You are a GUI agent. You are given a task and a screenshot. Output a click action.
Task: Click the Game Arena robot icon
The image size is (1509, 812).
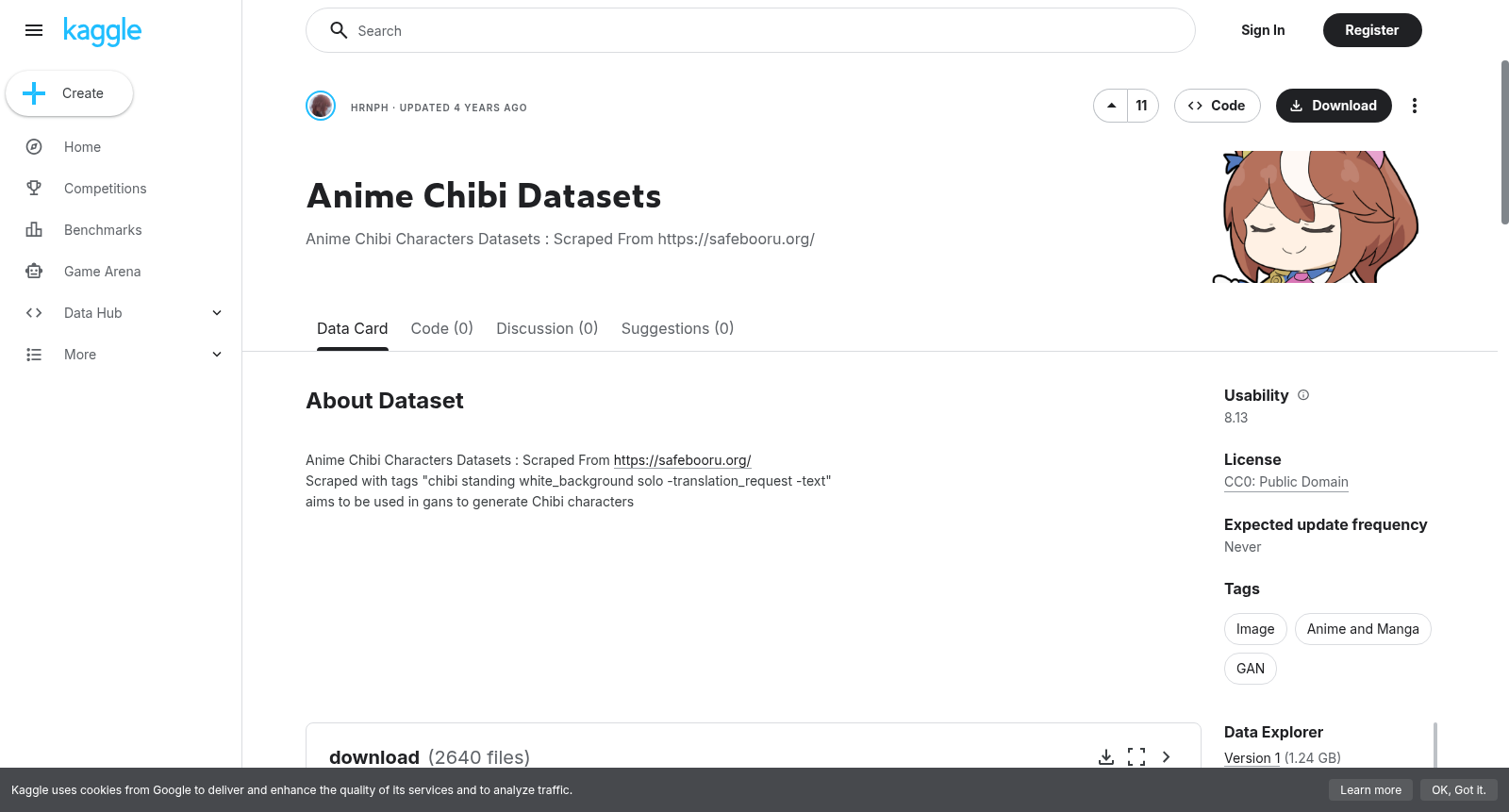coord(34,272)
